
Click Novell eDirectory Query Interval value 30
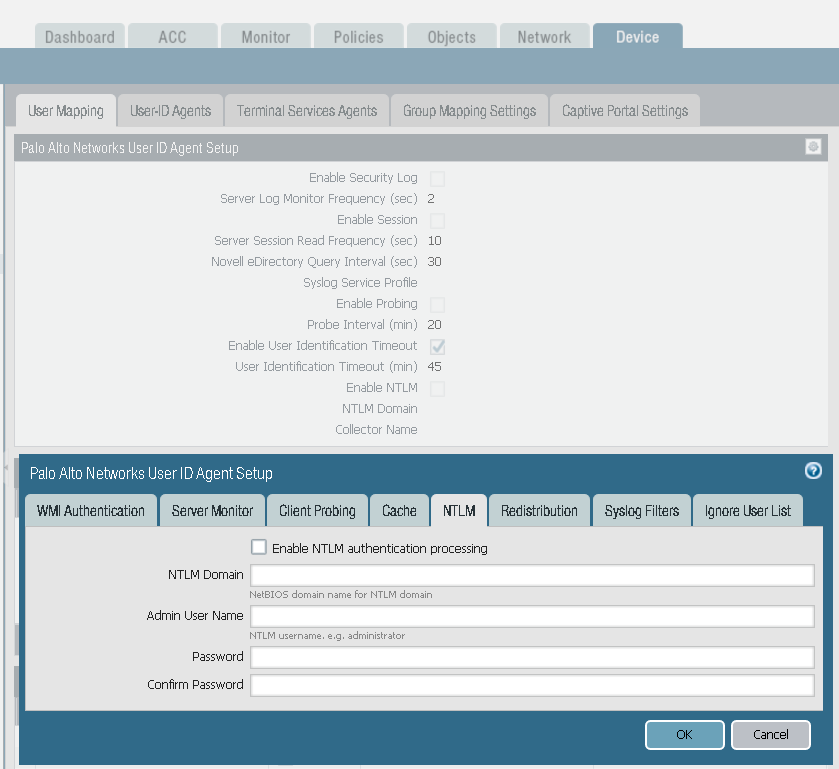coord(434,262)
